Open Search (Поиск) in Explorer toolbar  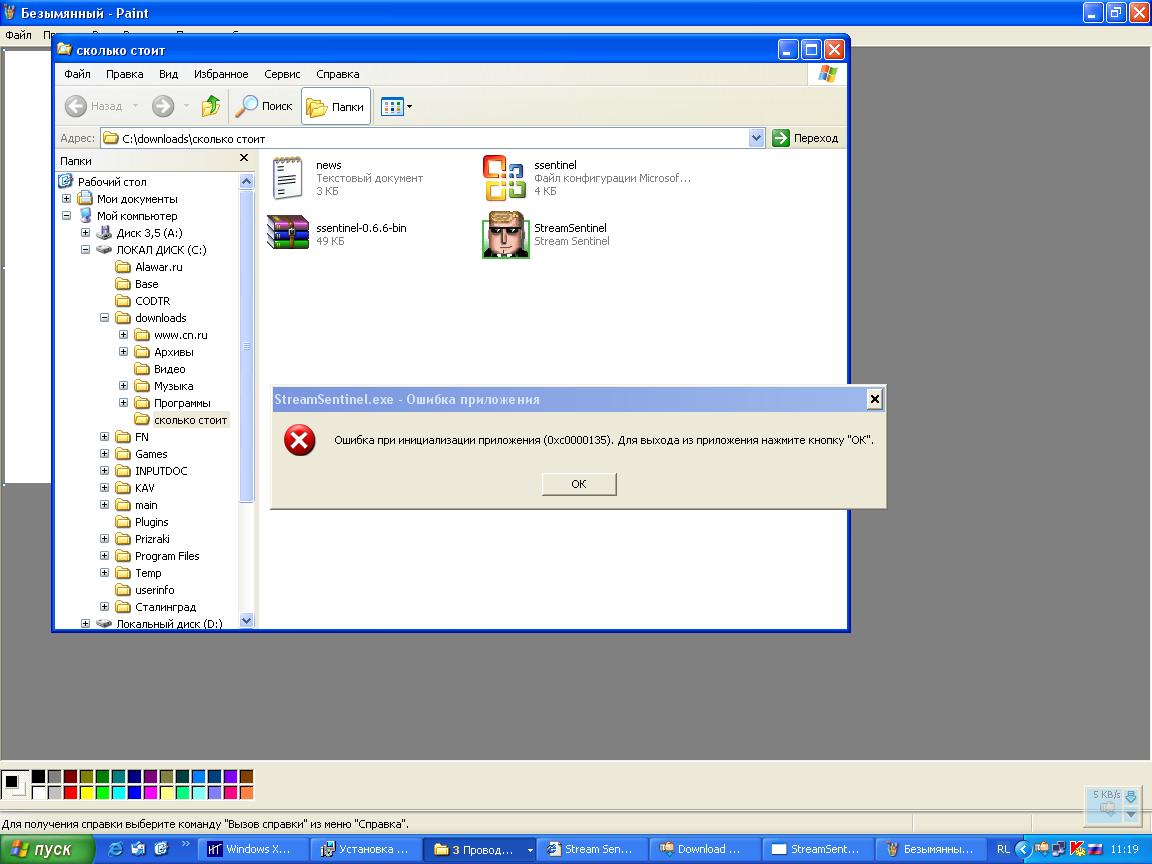pos(264,107)
